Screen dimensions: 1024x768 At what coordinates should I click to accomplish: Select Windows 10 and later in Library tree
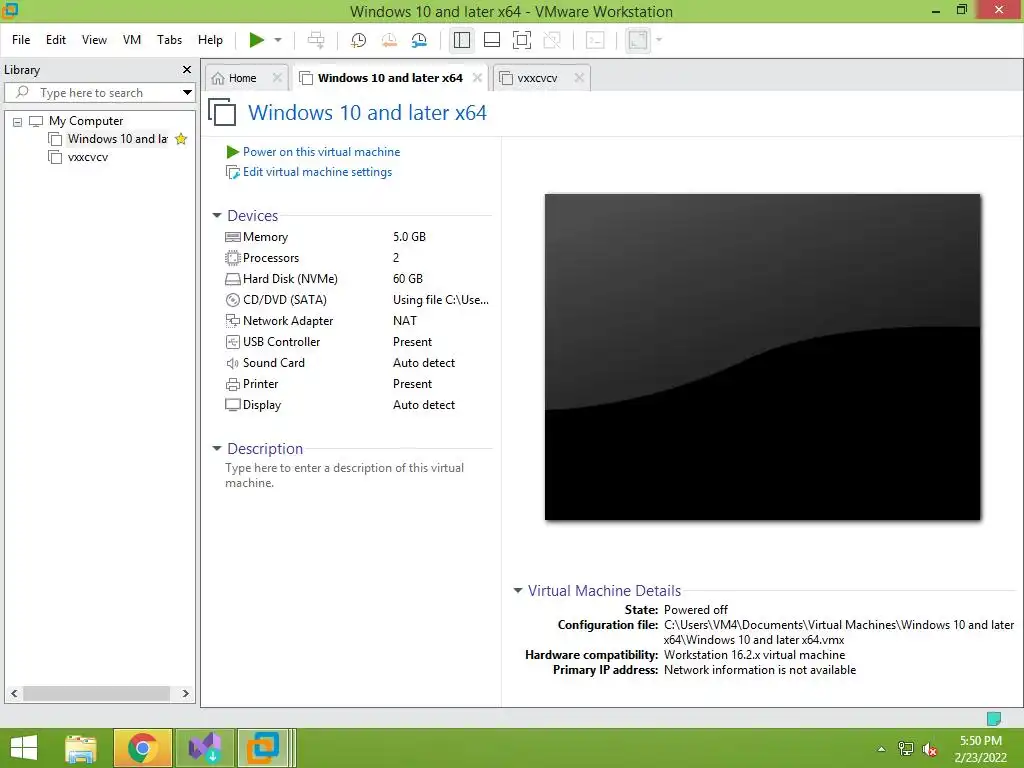pos(118,138)
